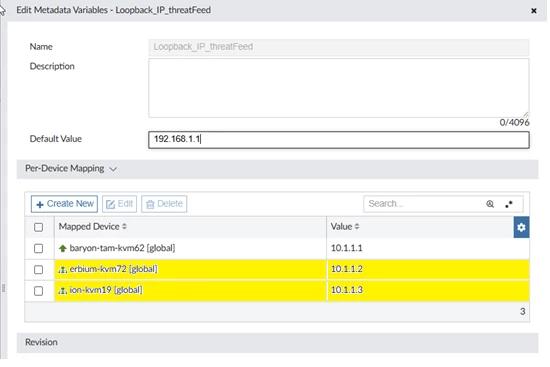Tick the select-all checkbox in table header
The height and width of the screenshot is (367, 550).
coord(39,227)
